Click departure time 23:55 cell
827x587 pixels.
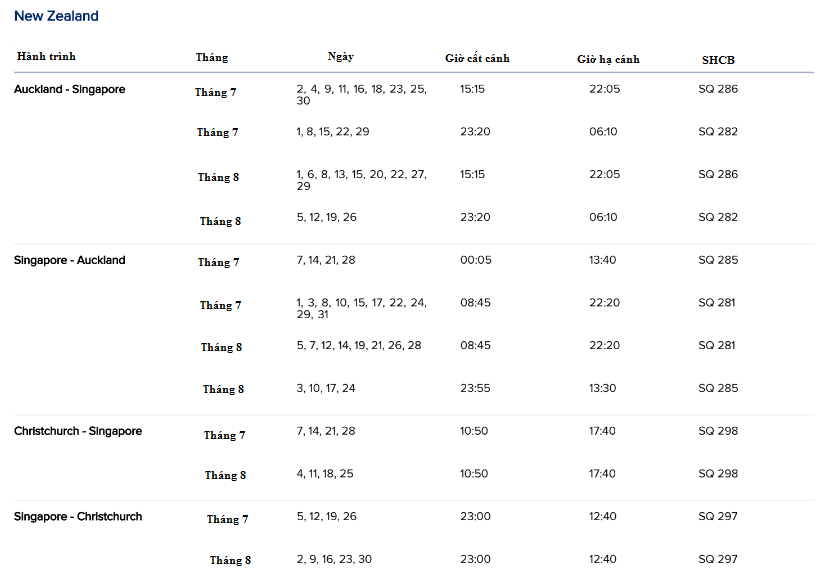[x=475, y=388]
